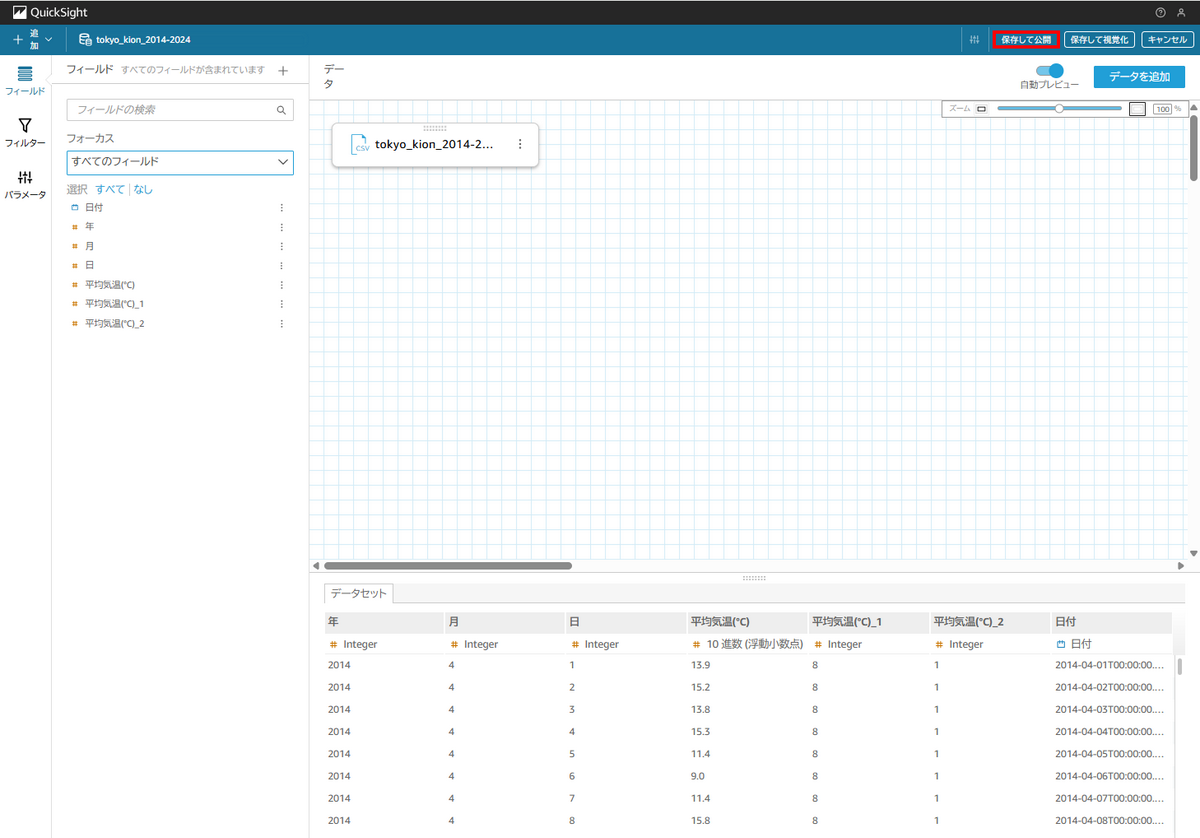The image size is (1200, 838).
Task: Click zoom fit-width icon near ズーム
Action: [x=981, y=108]
